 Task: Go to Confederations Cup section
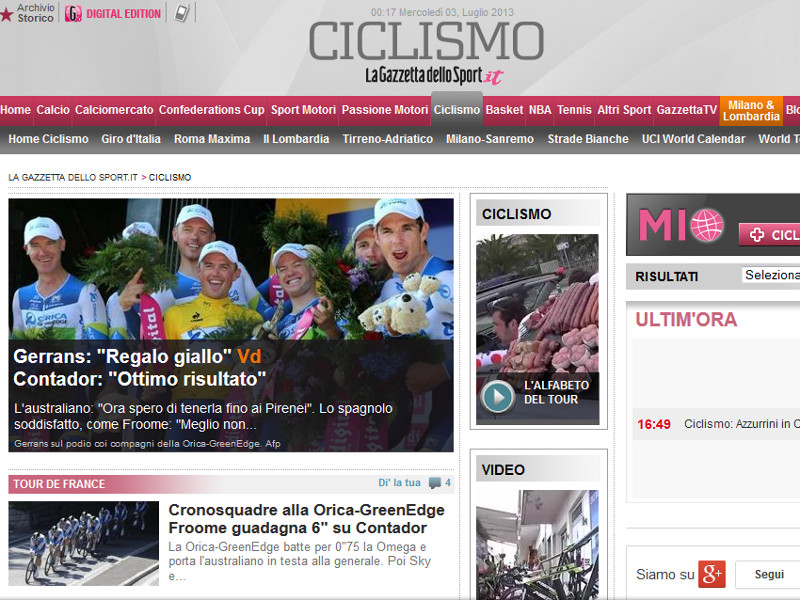(211, 110)
